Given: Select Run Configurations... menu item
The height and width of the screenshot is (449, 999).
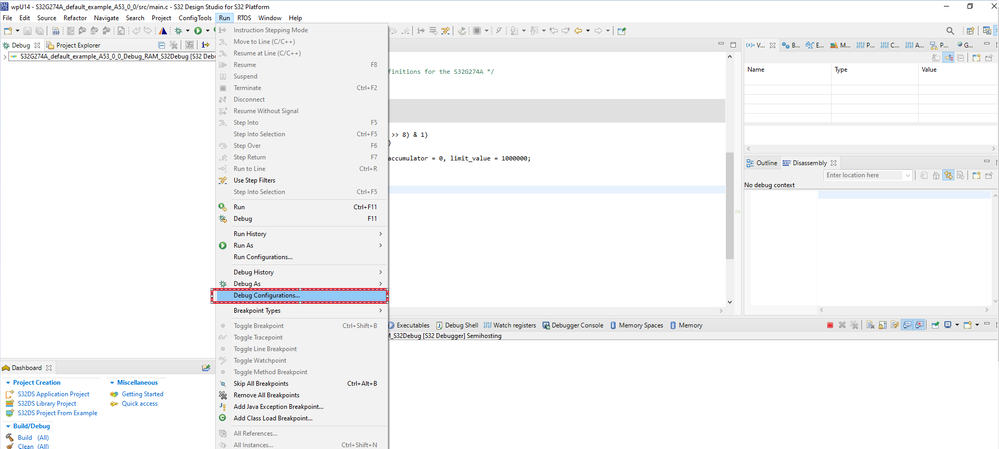Looking at the screenshot, I should (299, 257).
